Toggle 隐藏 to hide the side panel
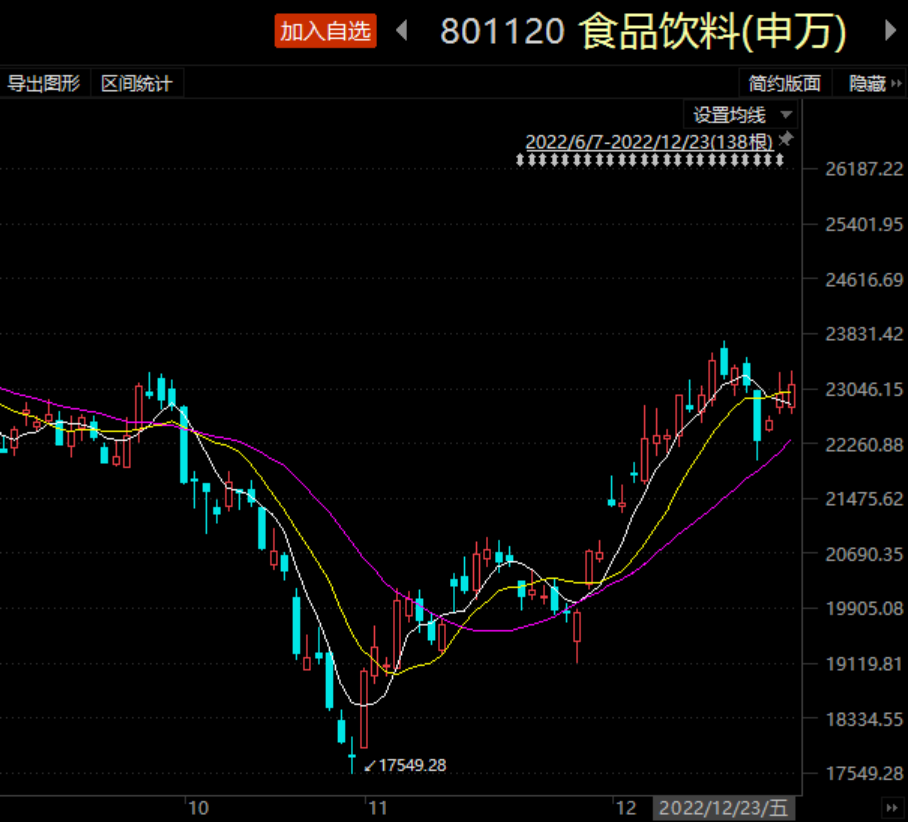 pyautogui.click(x=869, y=83)
